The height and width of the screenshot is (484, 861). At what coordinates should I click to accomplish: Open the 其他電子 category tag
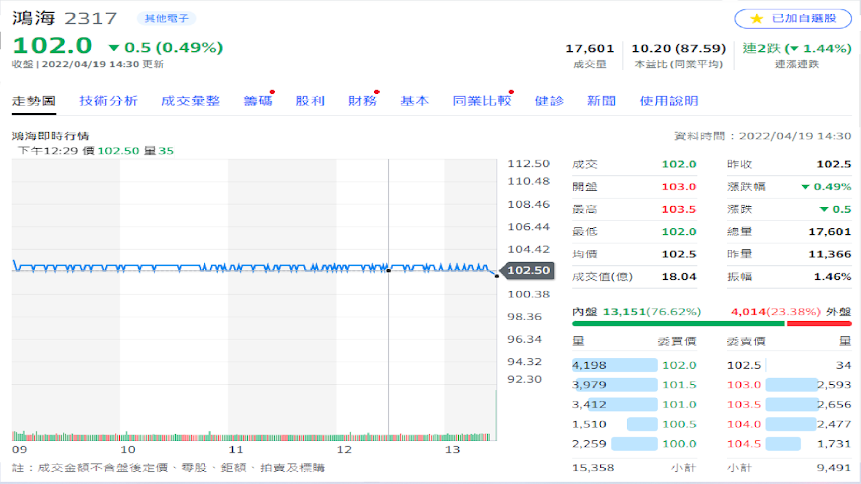(x=166, y=19)
